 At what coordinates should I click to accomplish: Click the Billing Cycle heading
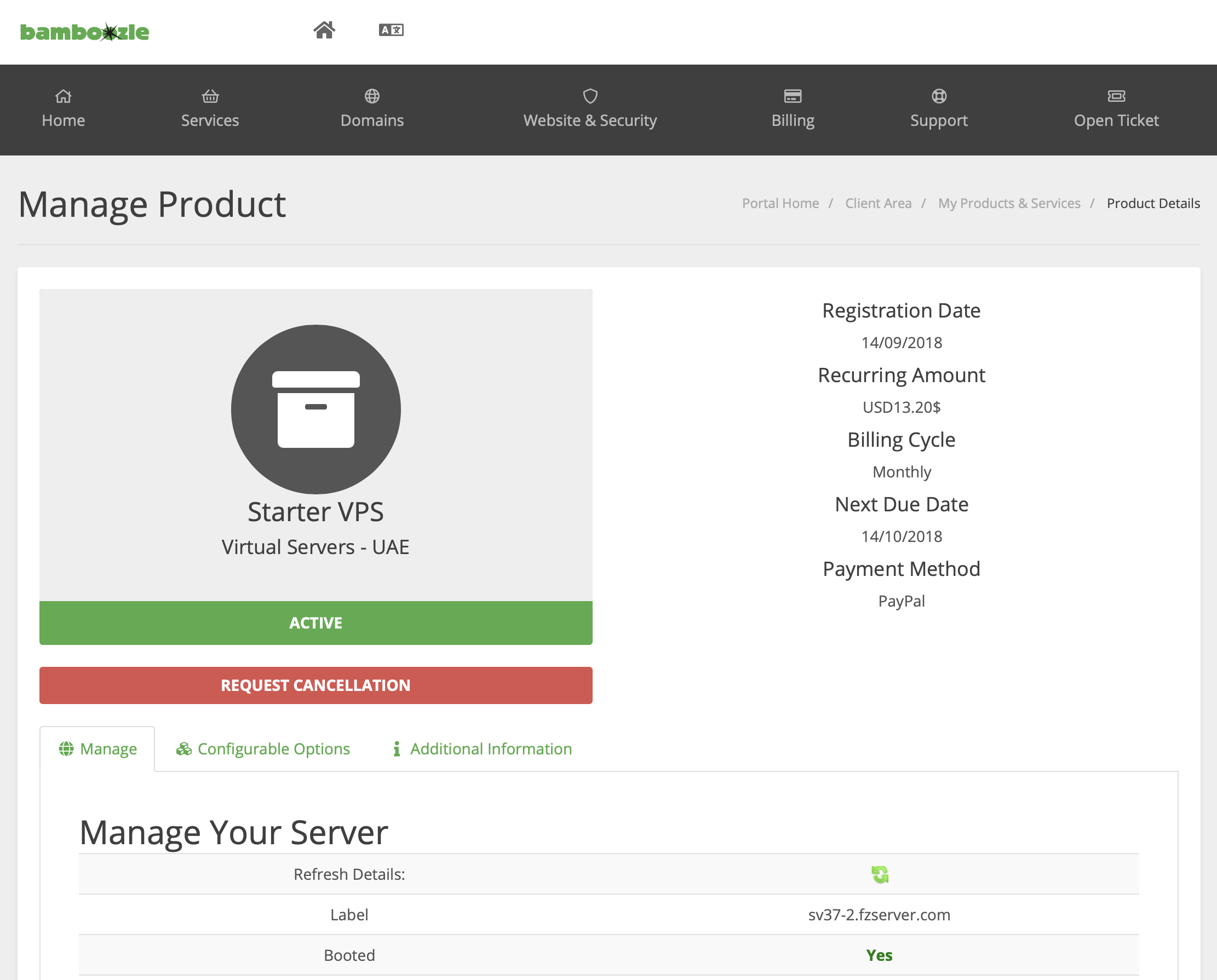point(902,440)
